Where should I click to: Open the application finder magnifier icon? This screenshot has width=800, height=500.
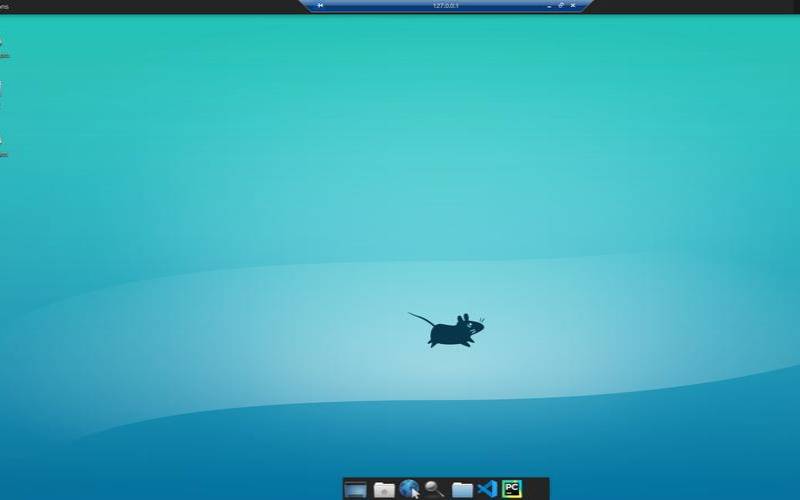434,489
